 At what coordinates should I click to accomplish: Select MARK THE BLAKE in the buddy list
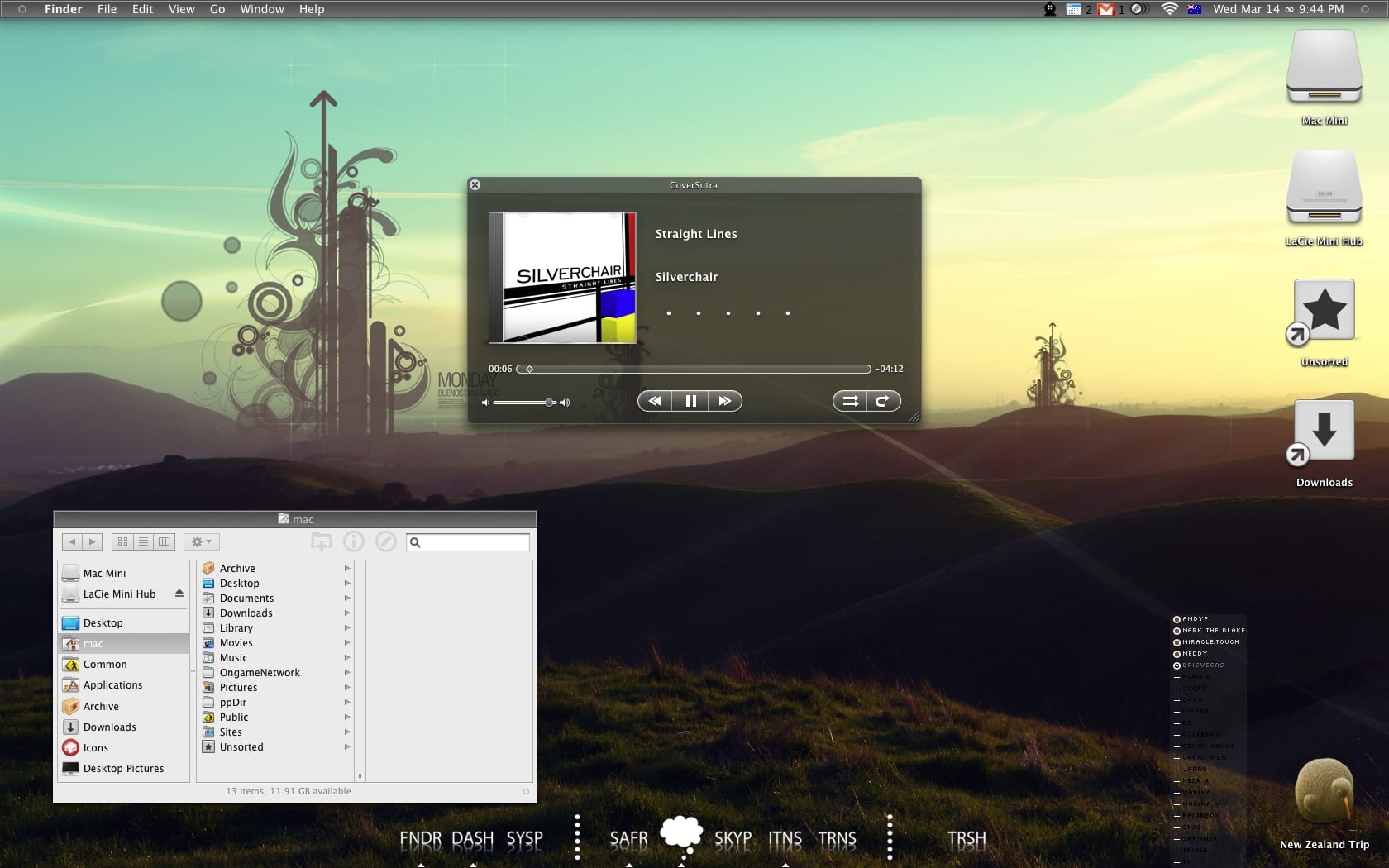coord(1214,631)
